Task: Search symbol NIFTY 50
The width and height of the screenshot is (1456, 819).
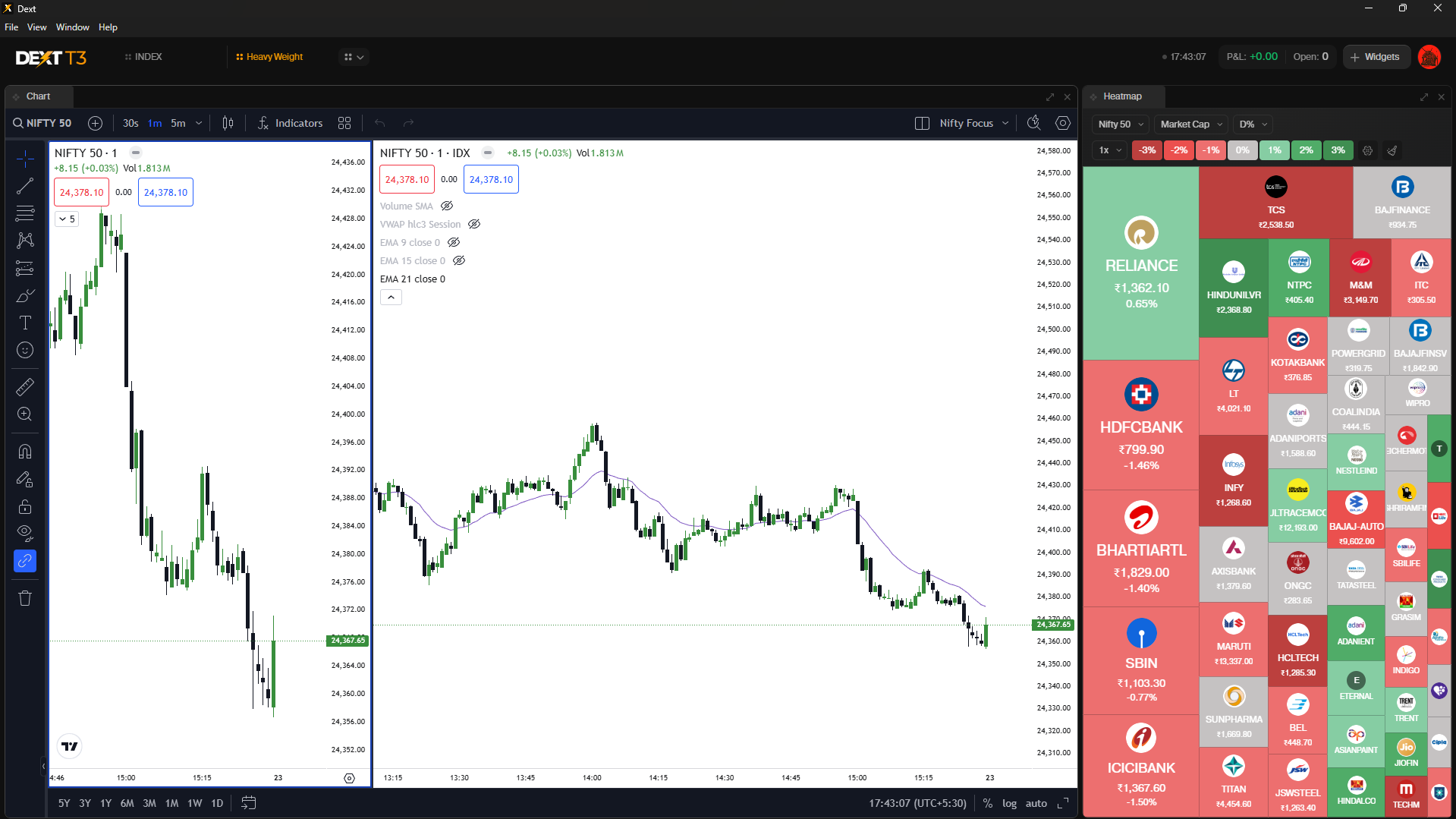Action: pyautogui.click(x=42, y=123)
